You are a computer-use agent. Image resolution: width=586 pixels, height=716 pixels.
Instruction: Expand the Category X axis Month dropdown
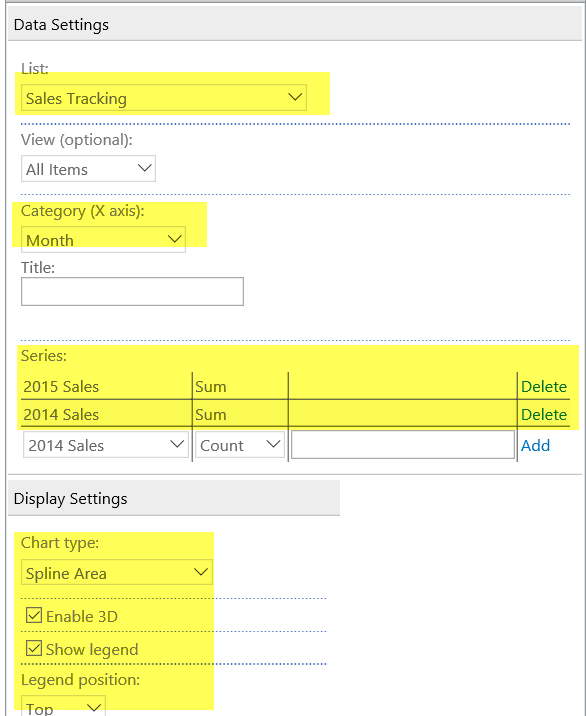click(103, 239)
